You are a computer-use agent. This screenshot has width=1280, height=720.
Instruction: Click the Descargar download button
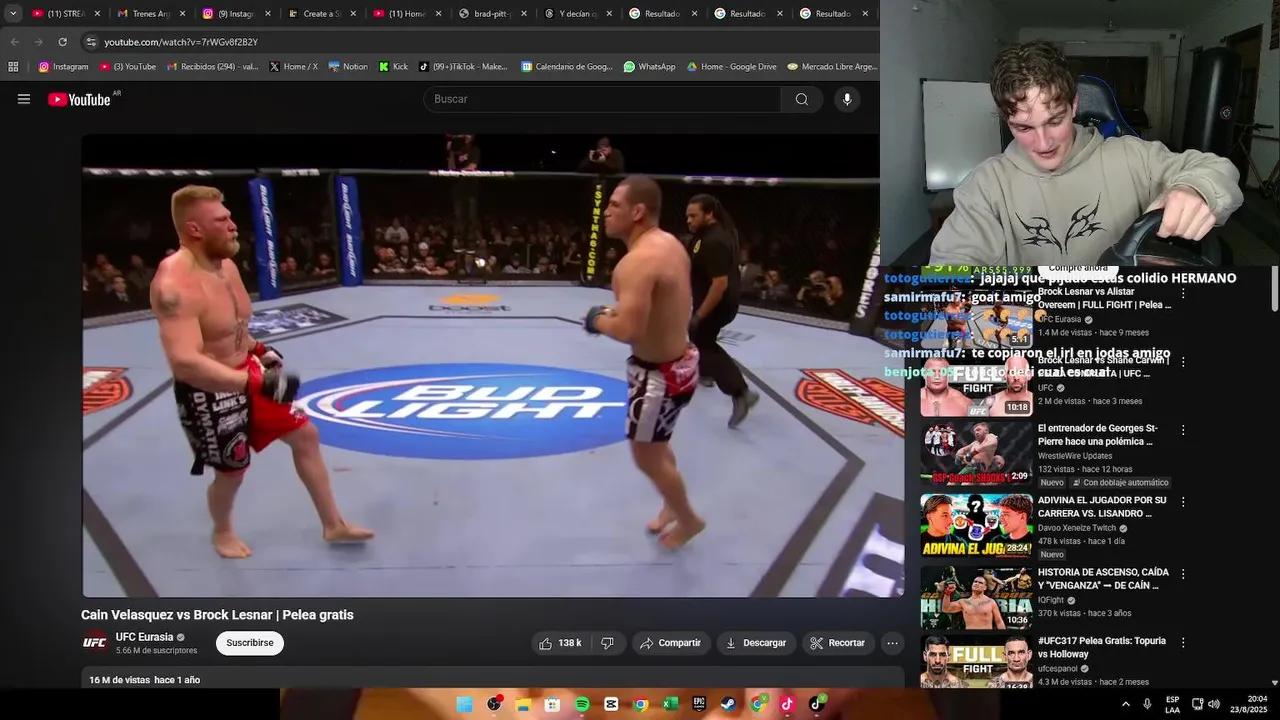757,643
